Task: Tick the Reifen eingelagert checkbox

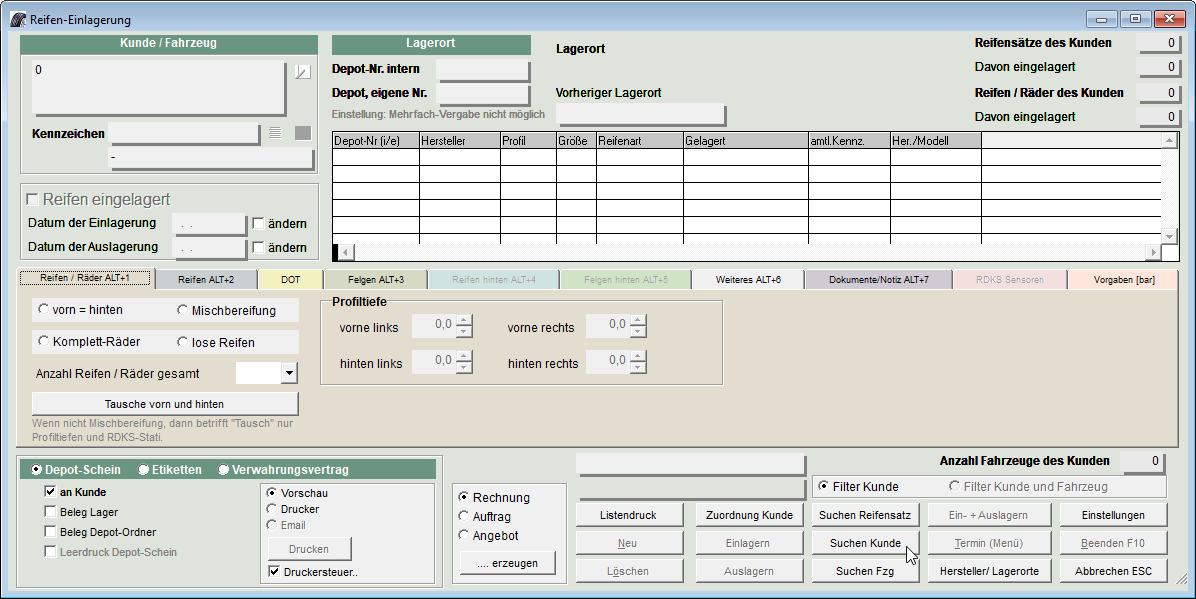Action: [x=32, y=199]
